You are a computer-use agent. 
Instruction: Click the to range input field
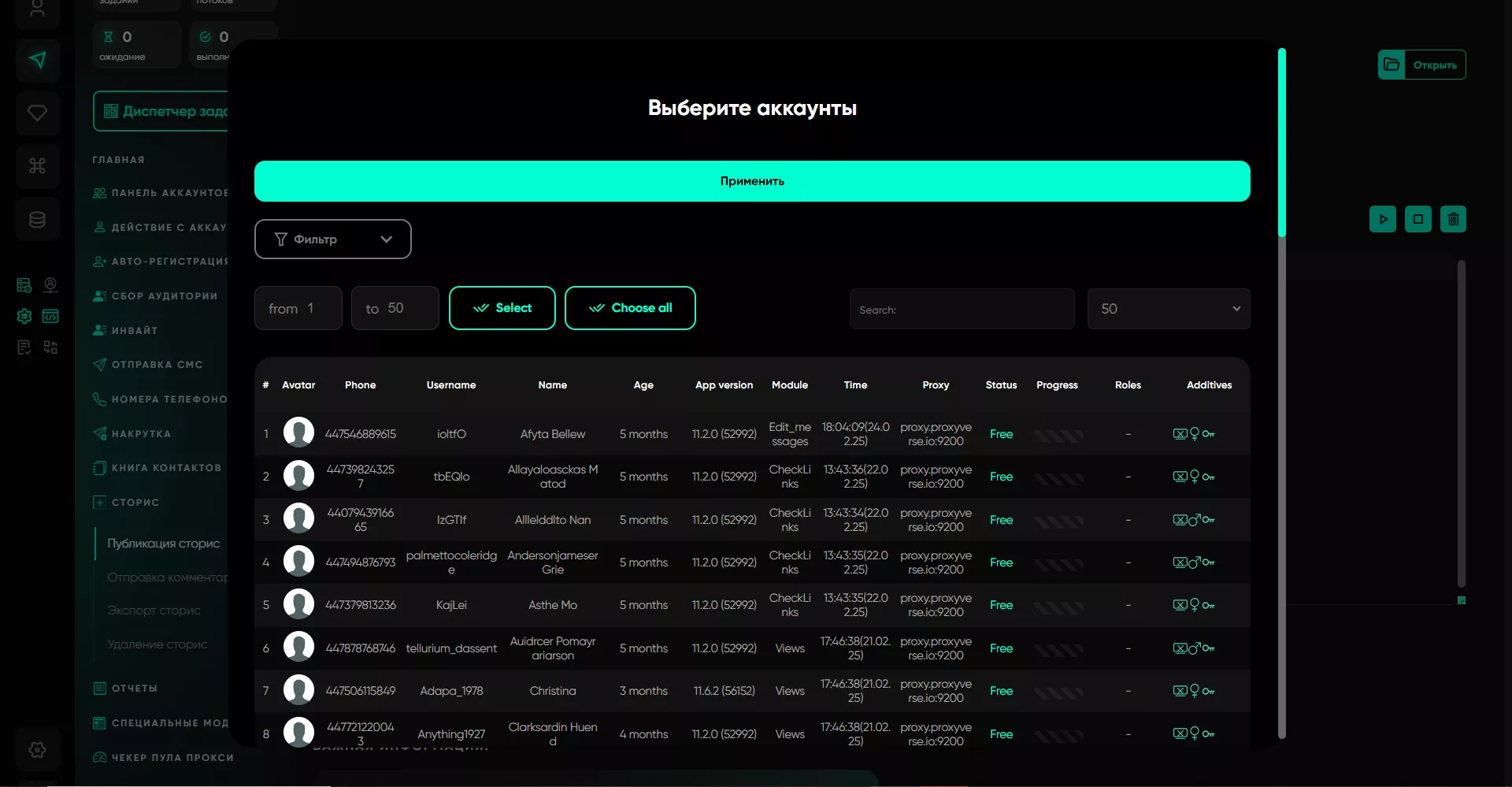point(395,308)
